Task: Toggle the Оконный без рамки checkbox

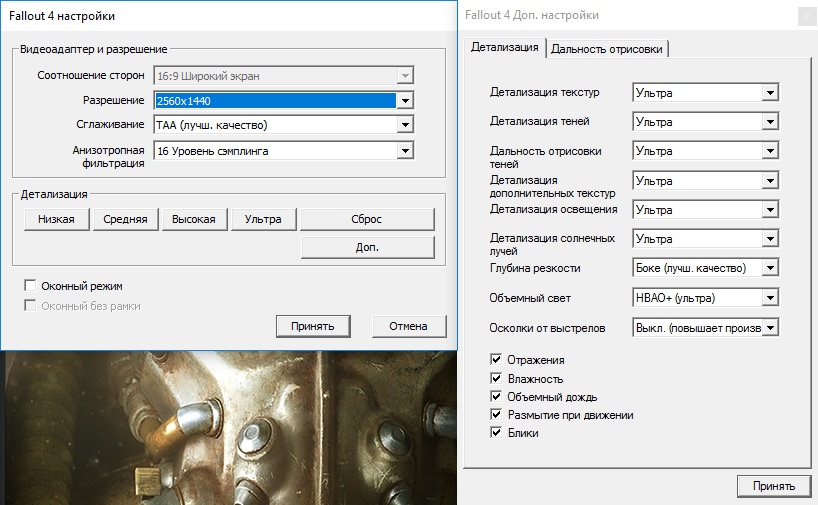Action: tap(30, 305)
